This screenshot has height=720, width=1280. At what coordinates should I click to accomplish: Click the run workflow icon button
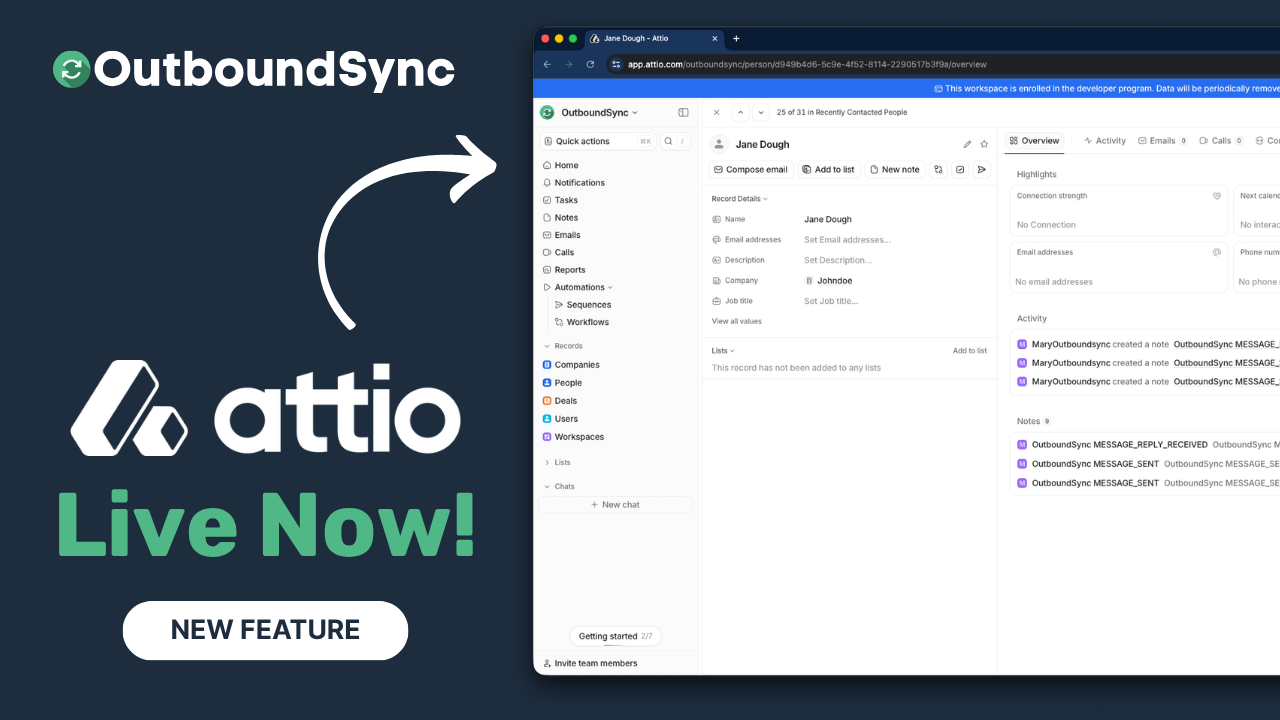click(x=938, y=170)
